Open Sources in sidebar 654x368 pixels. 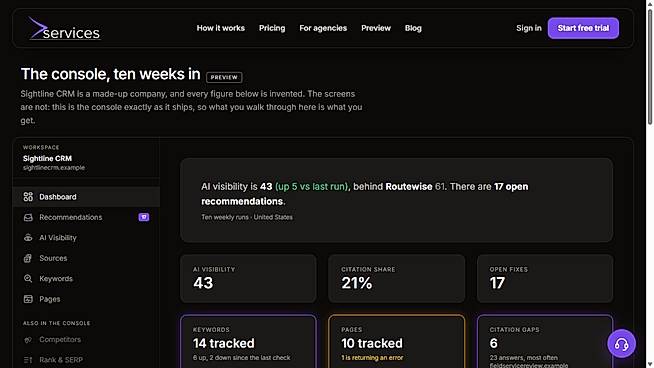point(86,258)
